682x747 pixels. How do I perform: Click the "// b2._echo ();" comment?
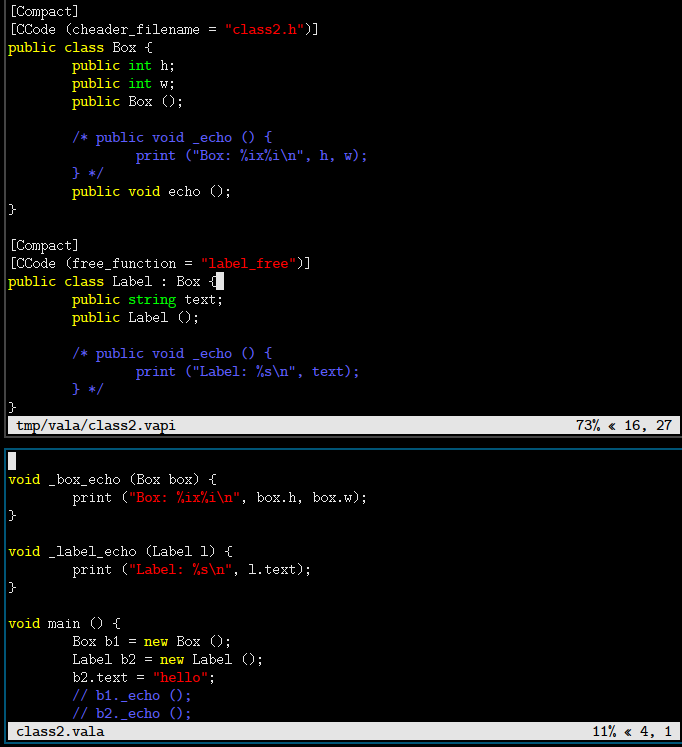(131, 714)
